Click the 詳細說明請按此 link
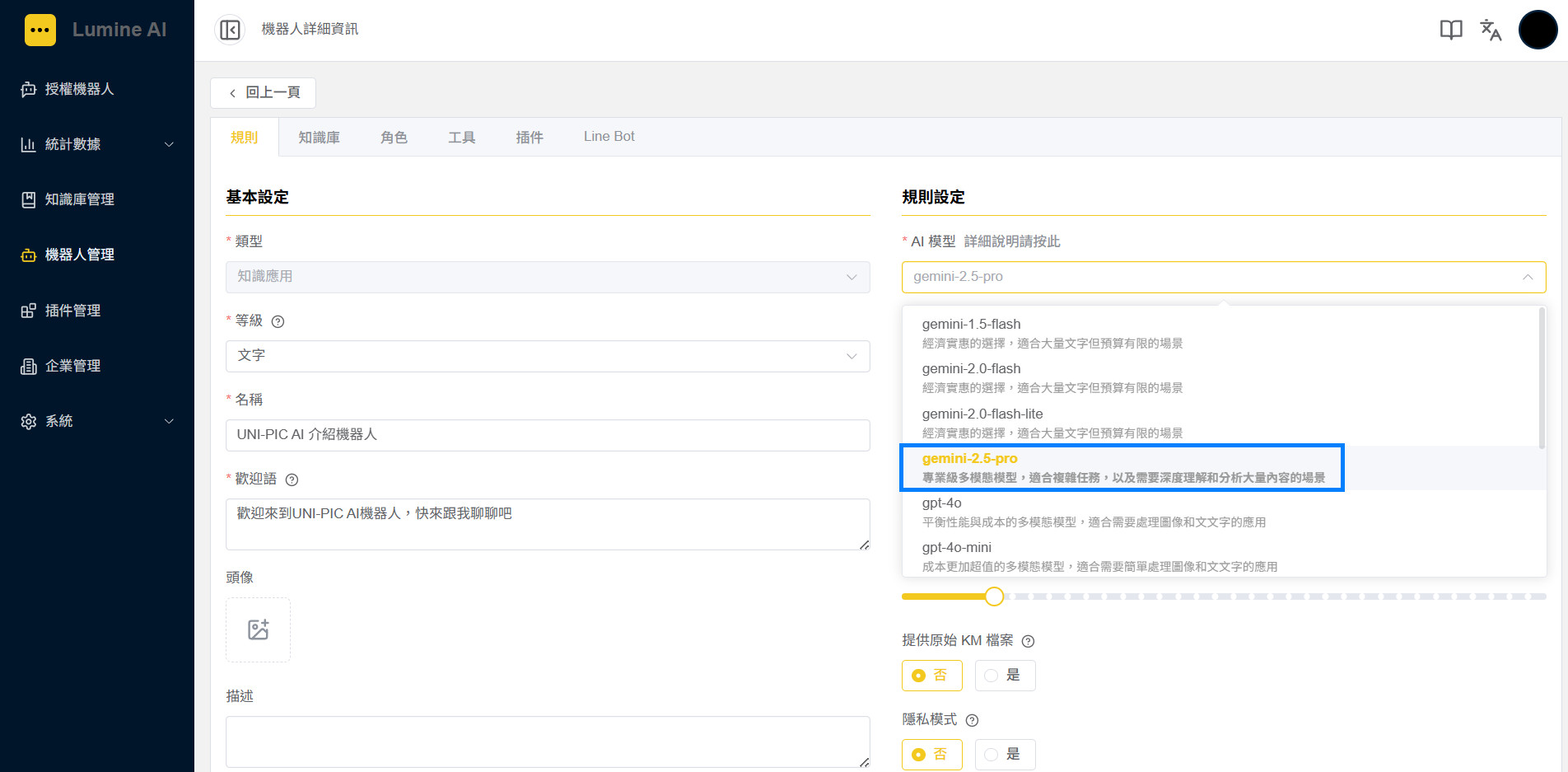 coord(1012,241)
